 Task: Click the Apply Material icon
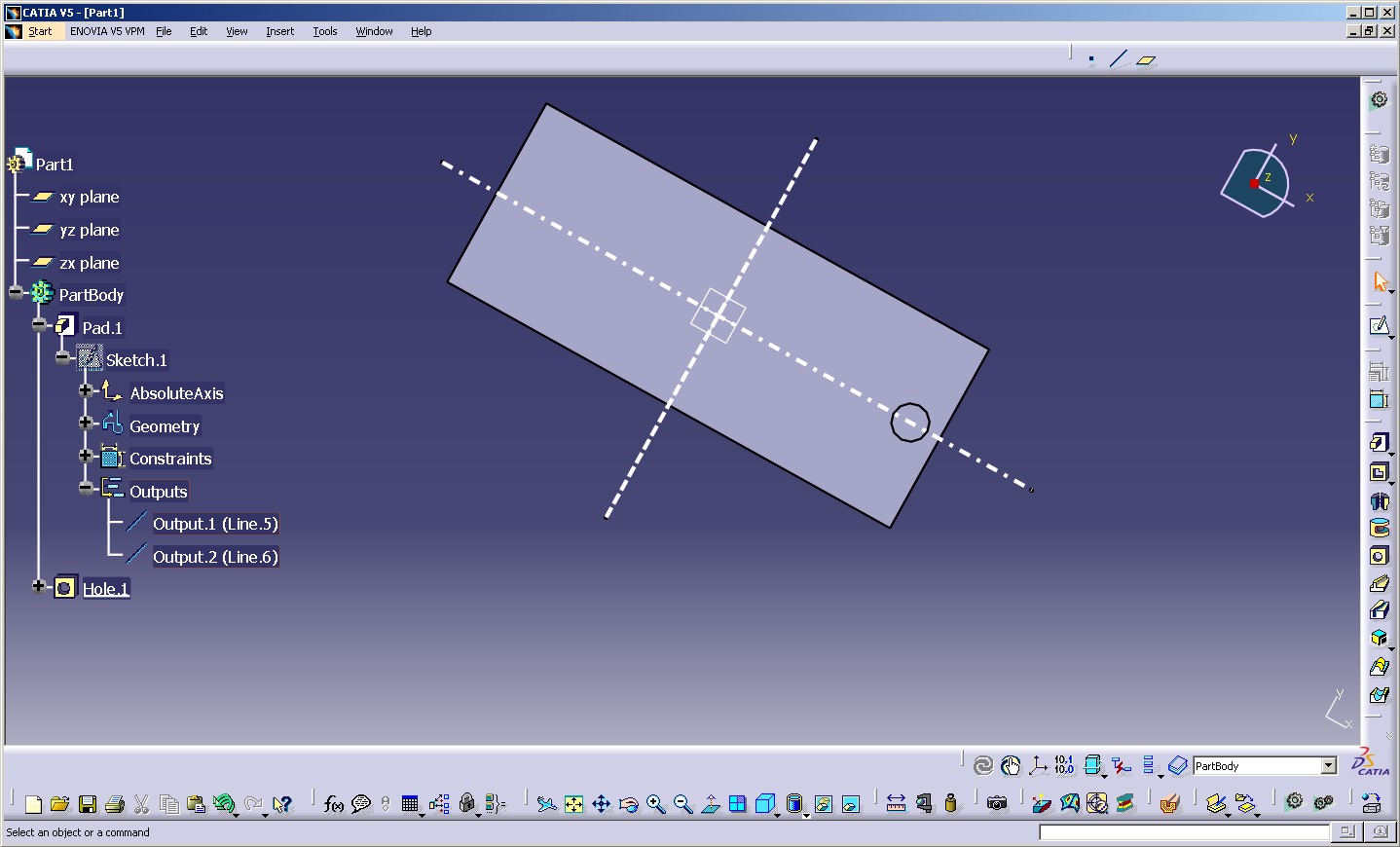[x=1169, y=804]
